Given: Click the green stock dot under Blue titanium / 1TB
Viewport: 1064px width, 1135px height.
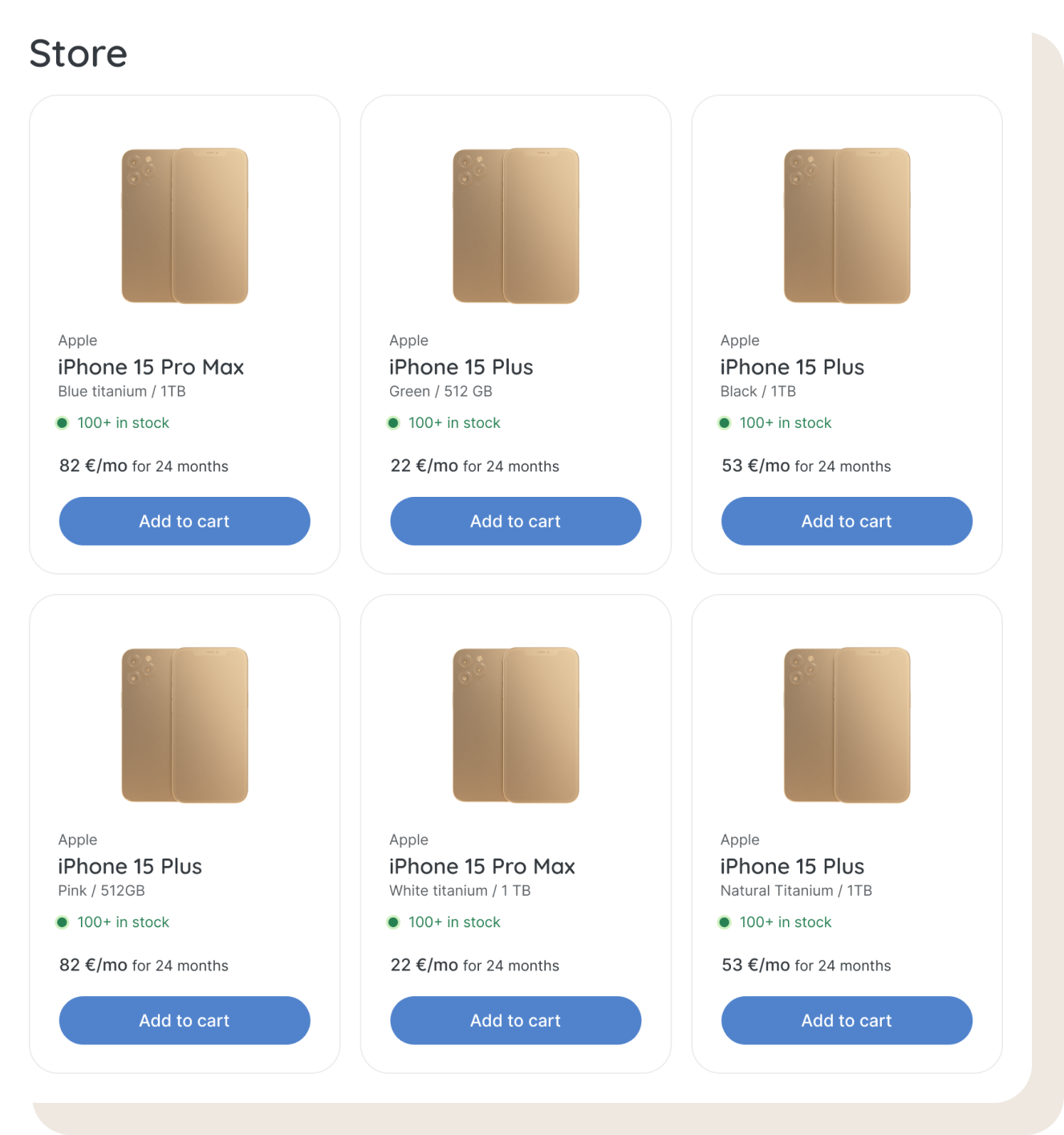Looking at the screenshot, I should 62,423.
